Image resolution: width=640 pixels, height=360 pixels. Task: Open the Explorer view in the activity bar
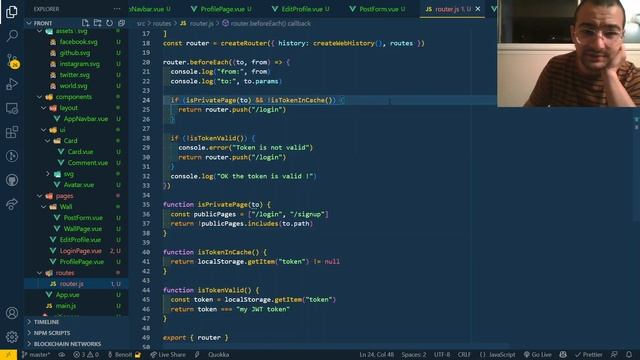pos(12,12)
